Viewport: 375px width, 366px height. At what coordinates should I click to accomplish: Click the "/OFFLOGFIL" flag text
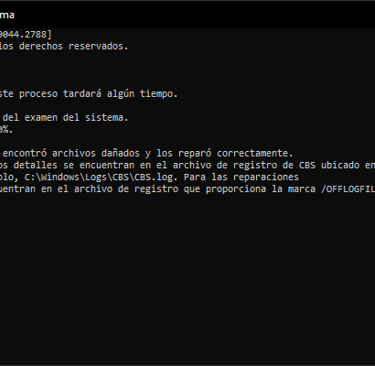(348, 189)
